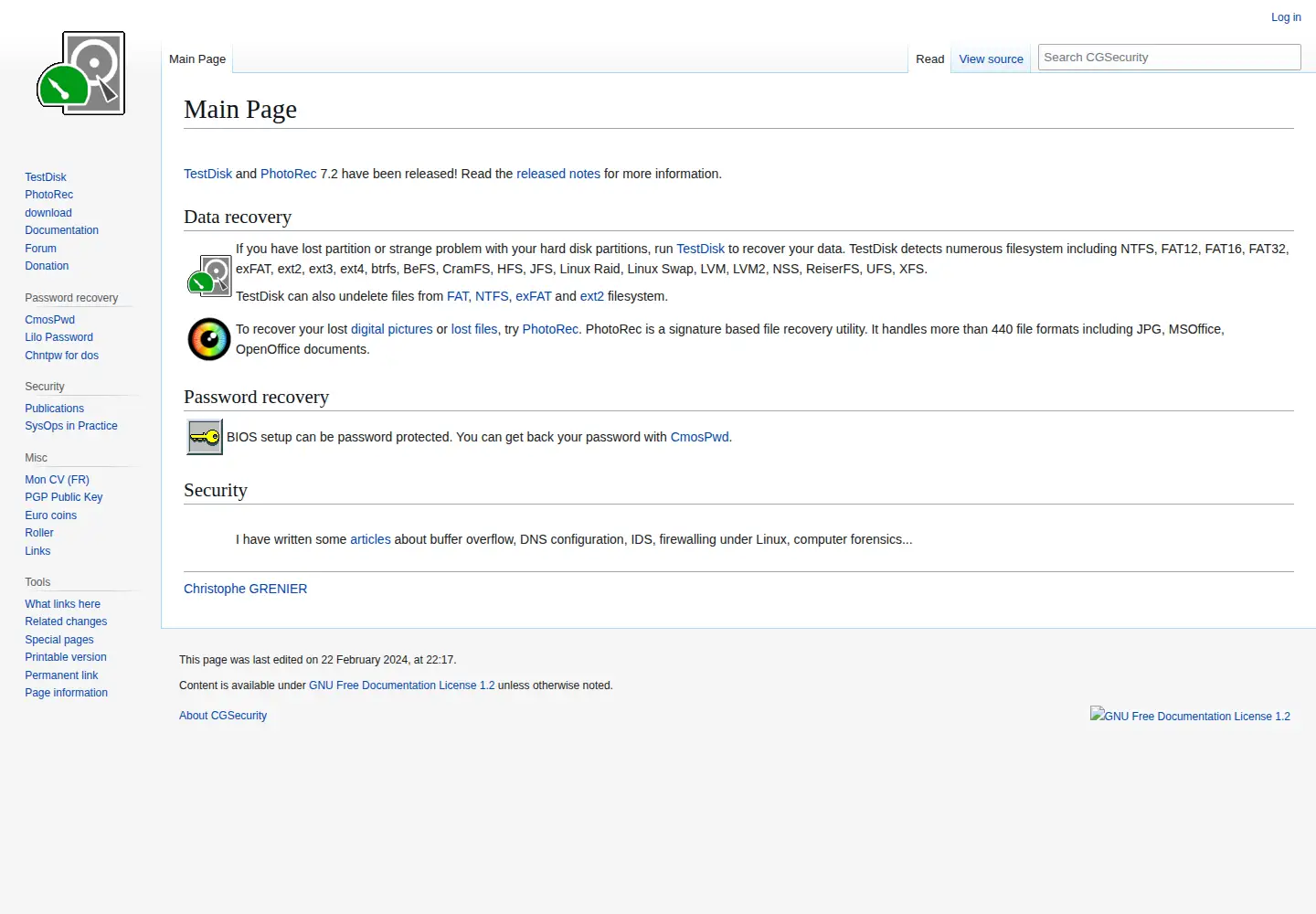Click the CGSecurity site logo
Image resolution: width=1316 pixels, height=914 pixels.
click(80, 73)
